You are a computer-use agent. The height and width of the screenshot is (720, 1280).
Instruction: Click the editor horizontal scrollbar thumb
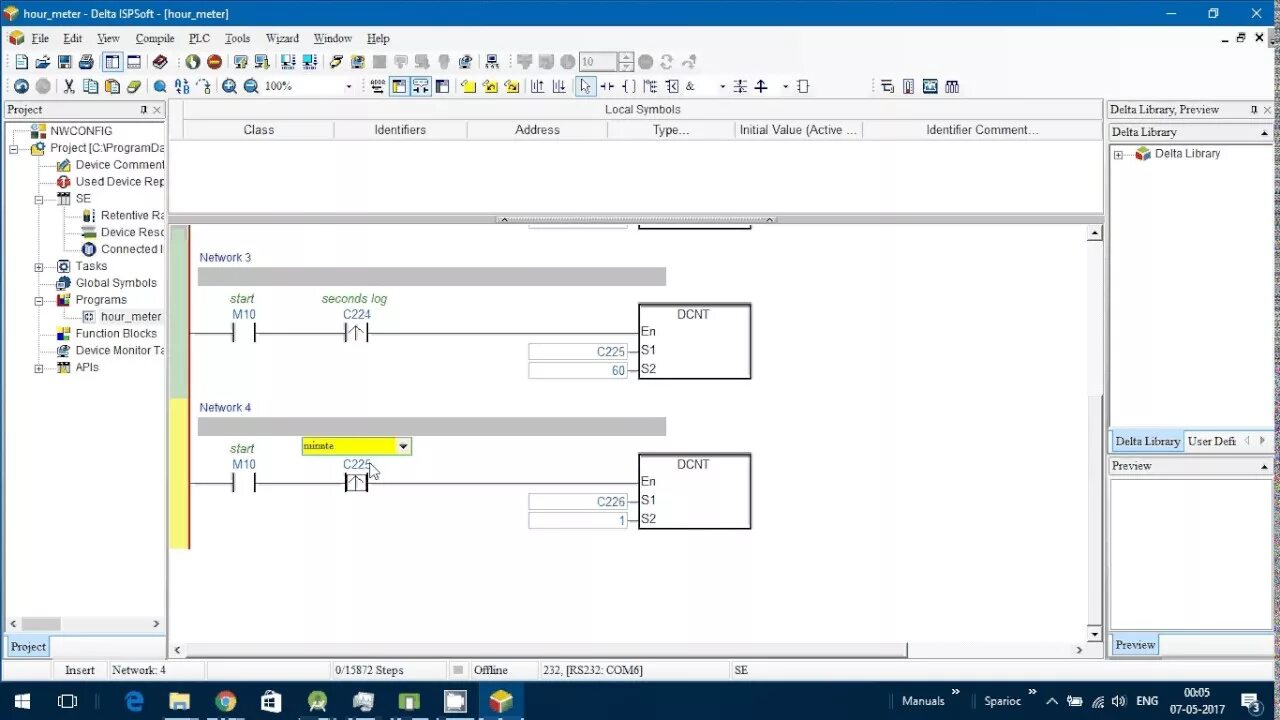point(545,650)
